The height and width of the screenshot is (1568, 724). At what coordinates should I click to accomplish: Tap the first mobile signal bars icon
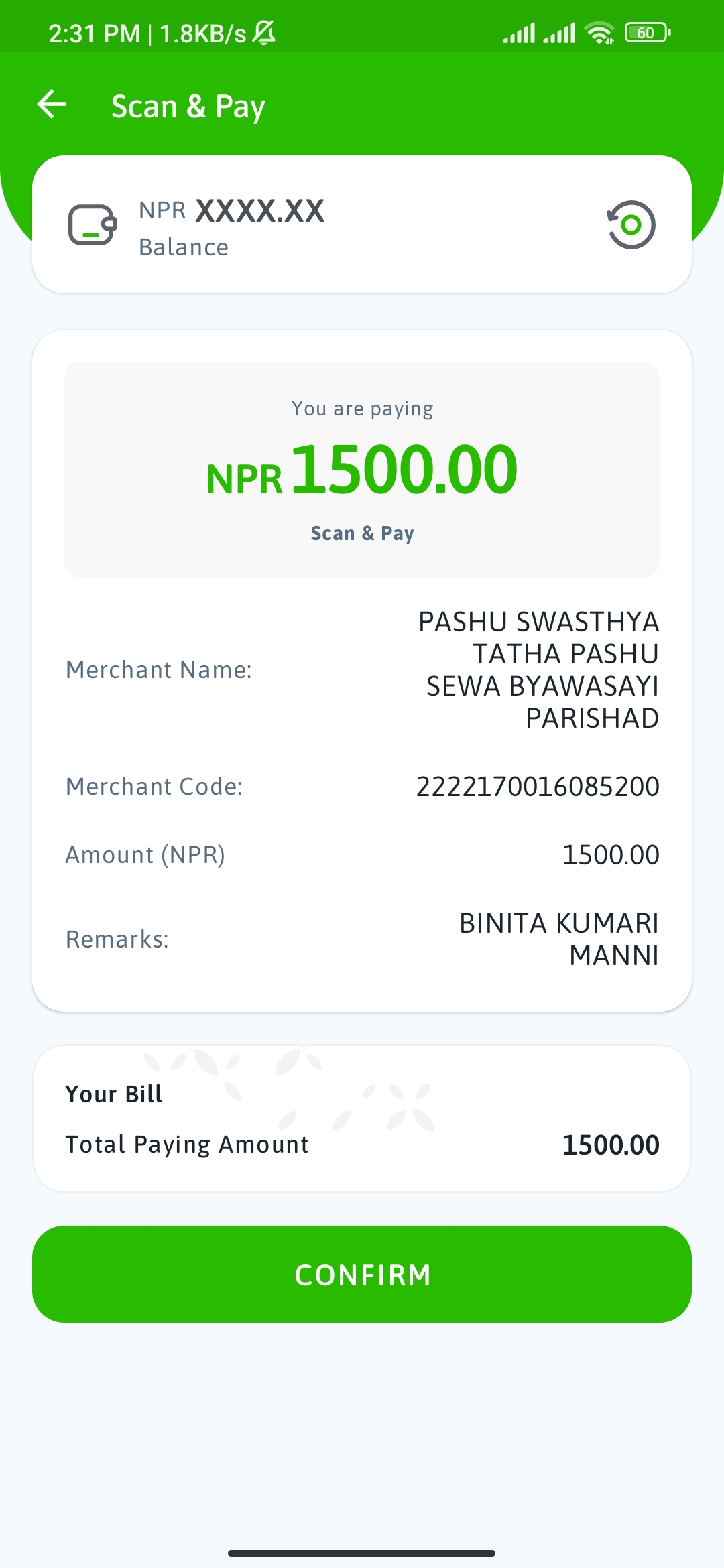point(519,33)
